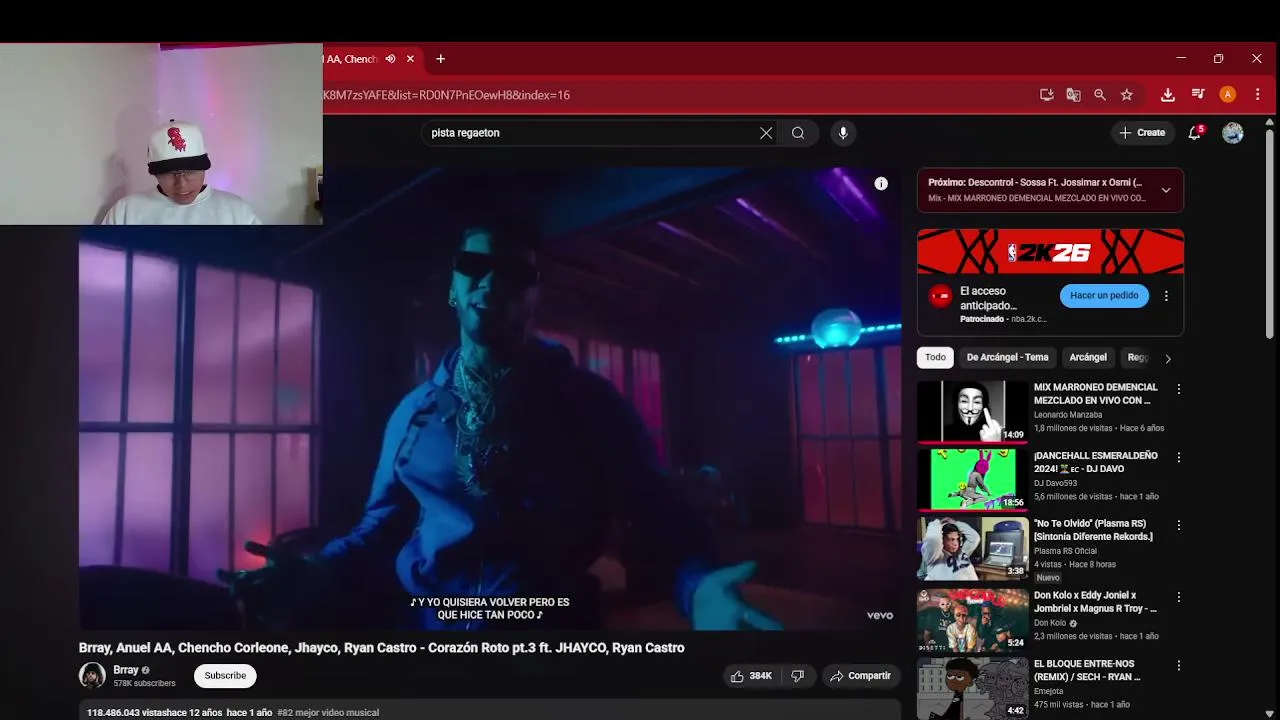
Task: Open Brray channel avatar
Action: [92, 676]
